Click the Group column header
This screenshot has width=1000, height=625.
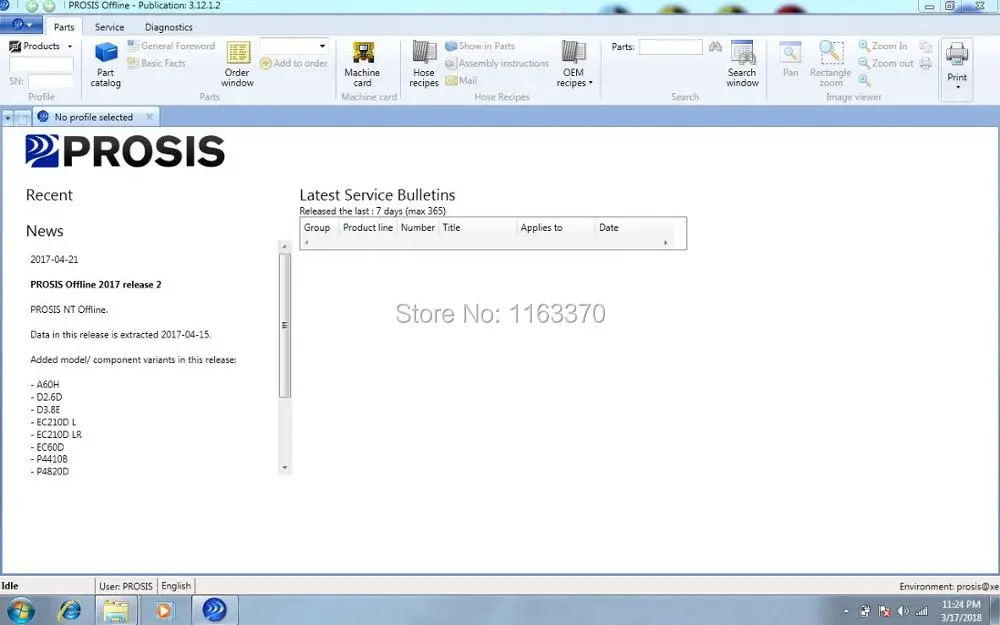point(317,228)
